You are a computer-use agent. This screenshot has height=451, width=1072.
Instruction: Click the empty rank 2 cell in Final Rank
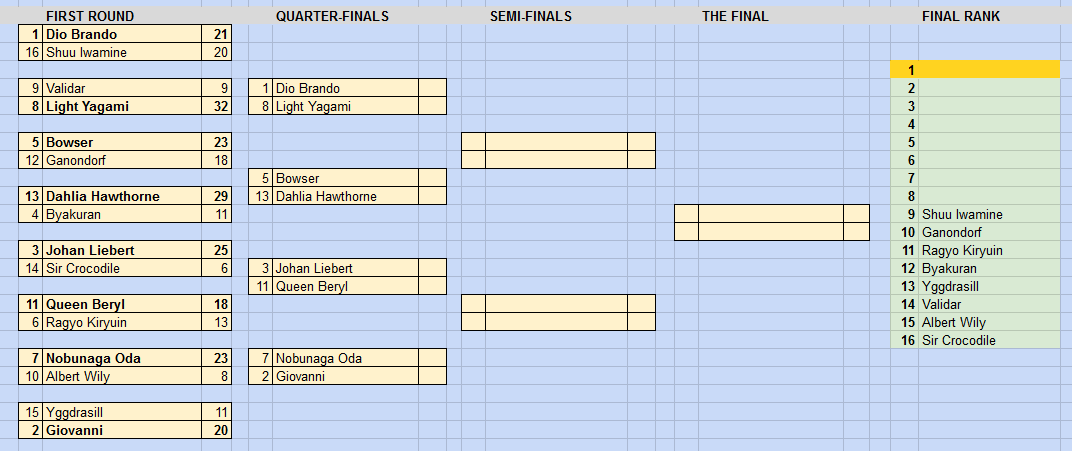(x=989, y=87)
